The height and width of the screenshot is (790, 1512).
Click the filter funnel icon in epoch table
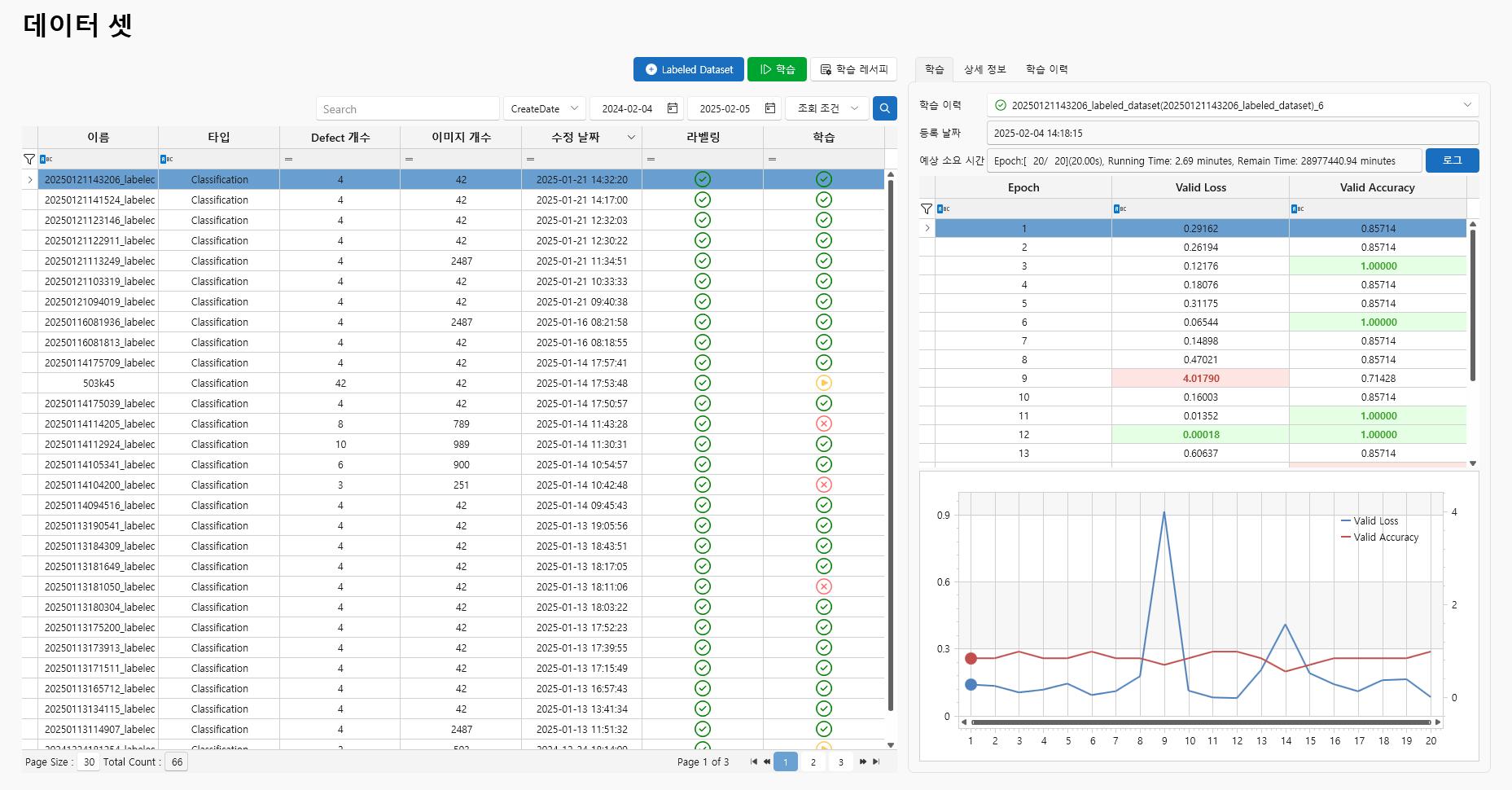[x=927, y=208]
